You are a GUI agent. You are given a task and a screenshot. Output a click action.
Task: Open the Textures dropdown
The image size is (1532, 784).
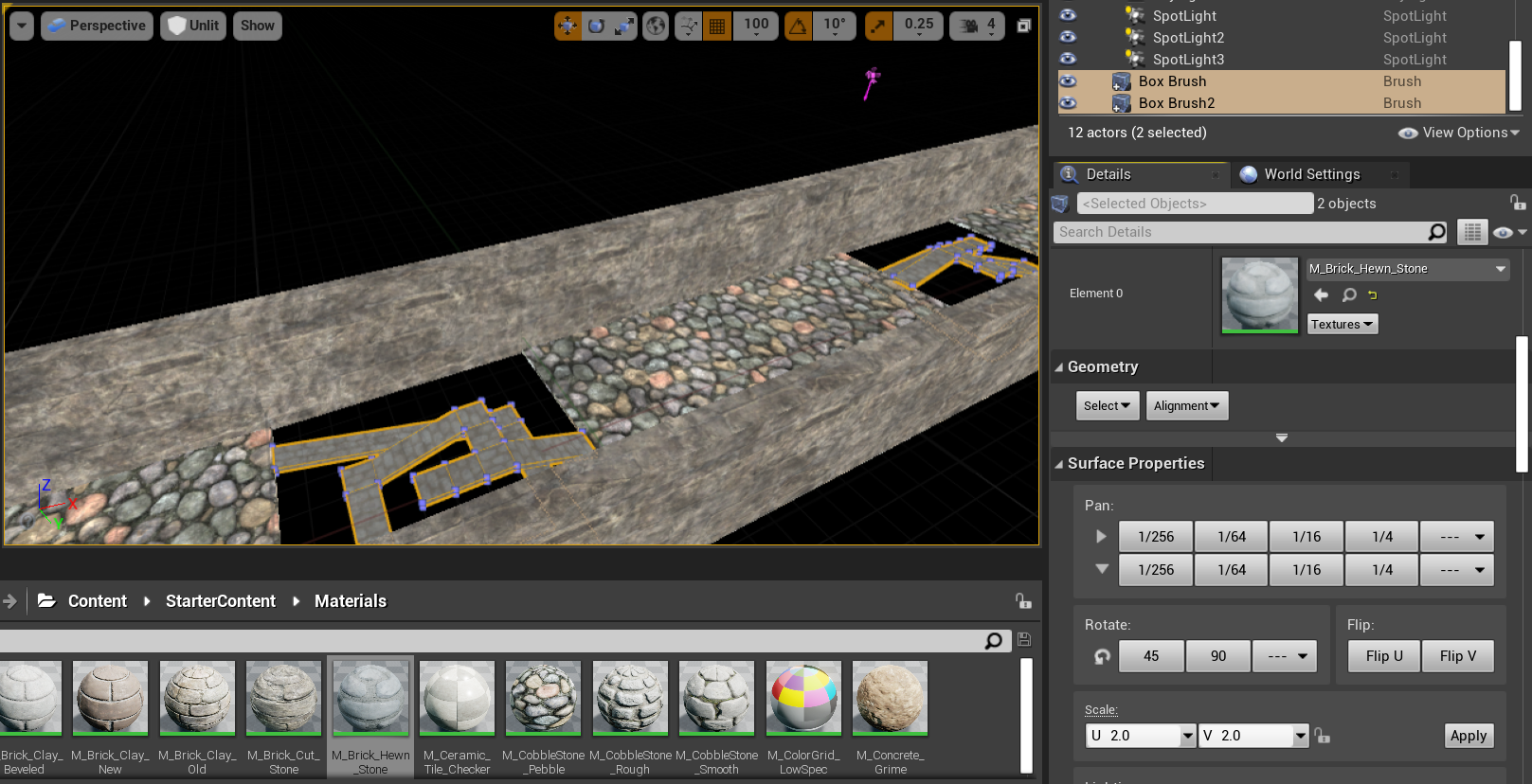(1343, 324)
